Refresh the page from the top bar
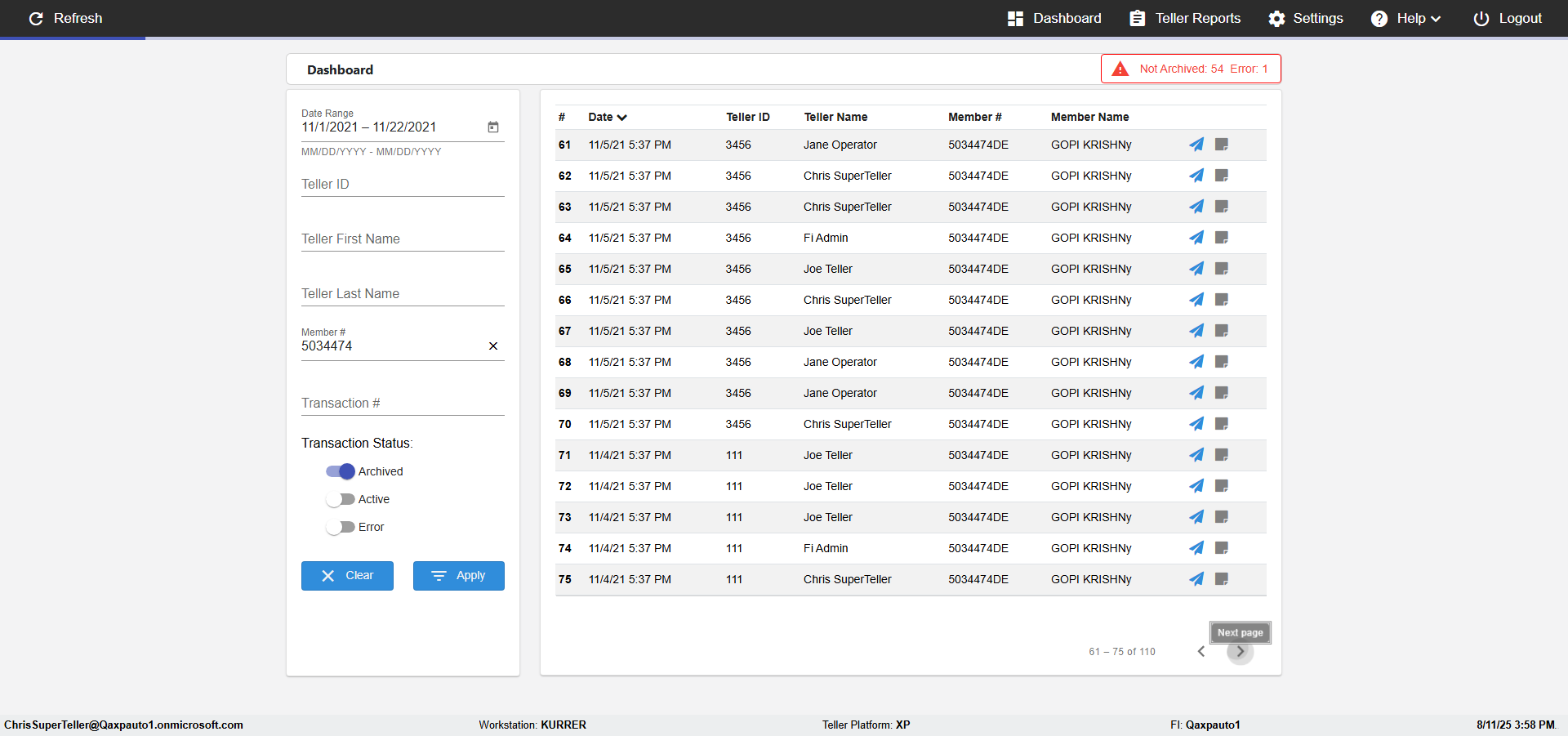 pos(65,18)
